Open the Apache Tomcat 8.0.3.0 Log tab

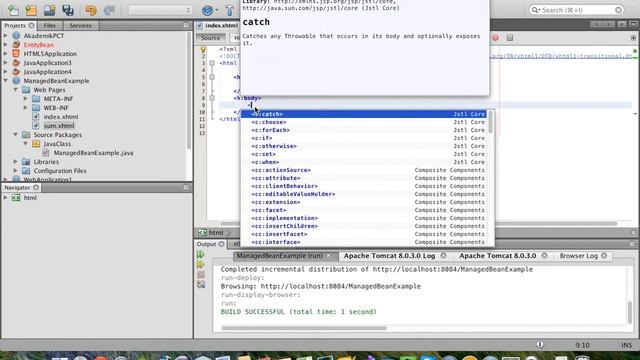pos(389,256)
